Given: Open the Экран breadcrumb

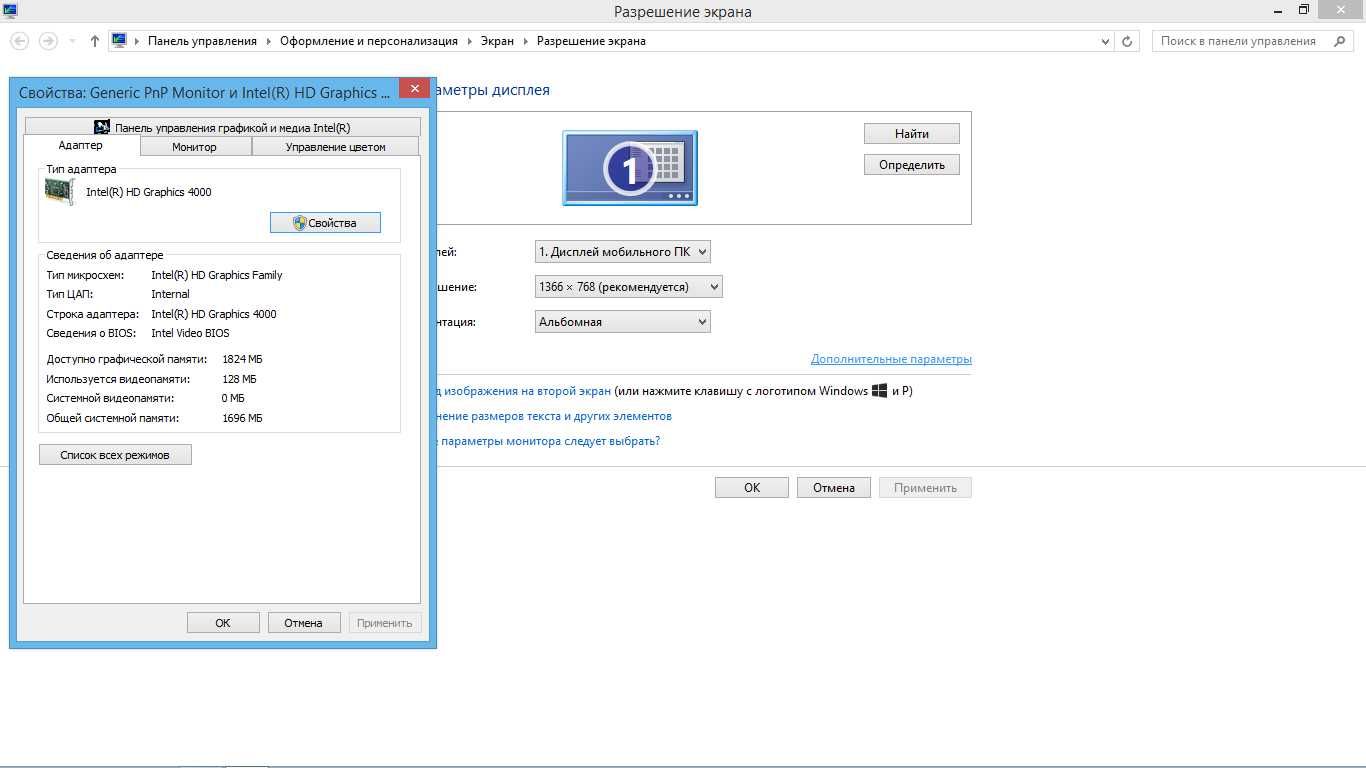Looking at the screenshot, I should tap(497, 41).
